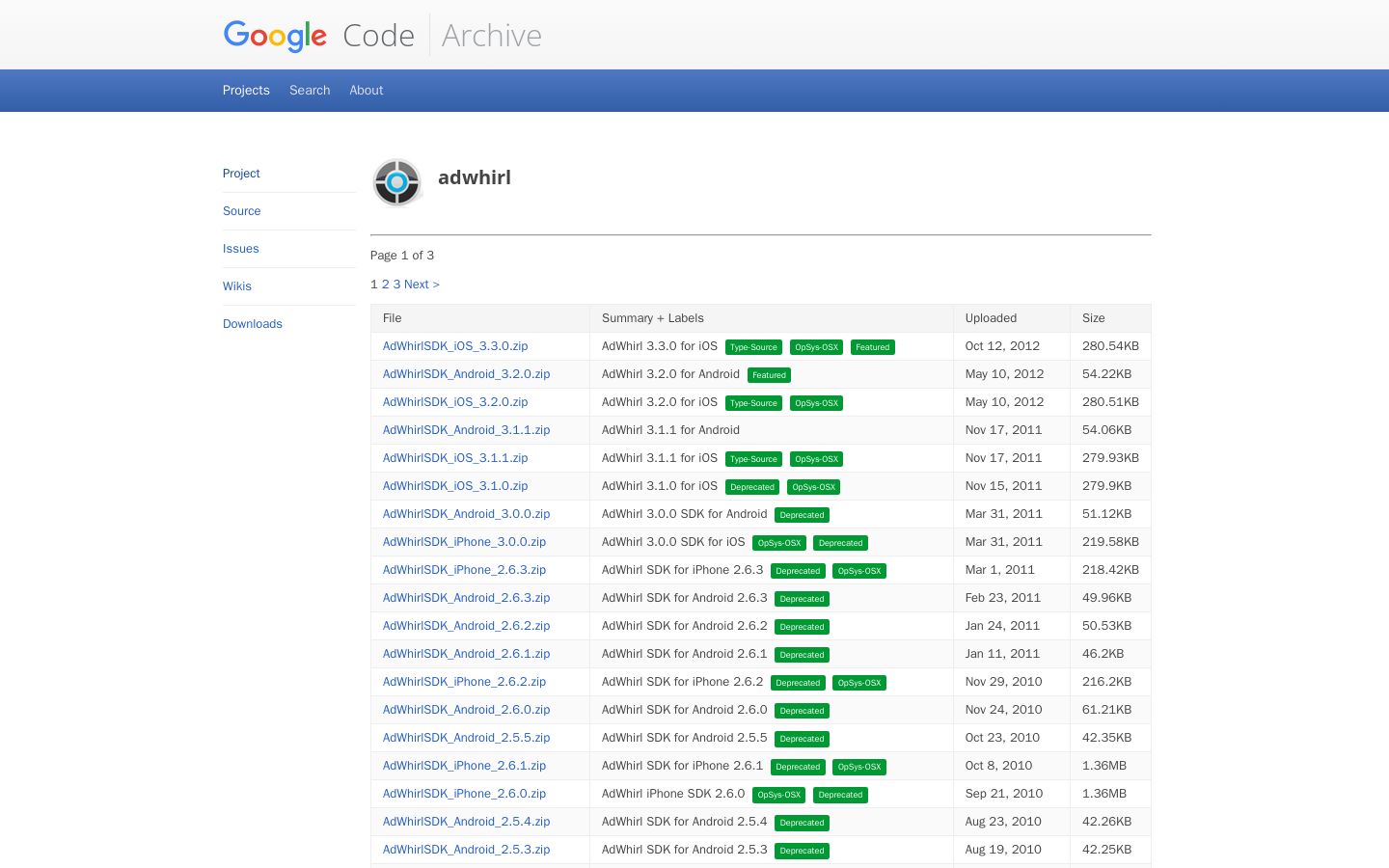Image resolution: width=1389 pixels, height=868 pixels.
Task: Download AdWhirlSDK_Android_2.5.5.zip
Action: click(467, 738)
